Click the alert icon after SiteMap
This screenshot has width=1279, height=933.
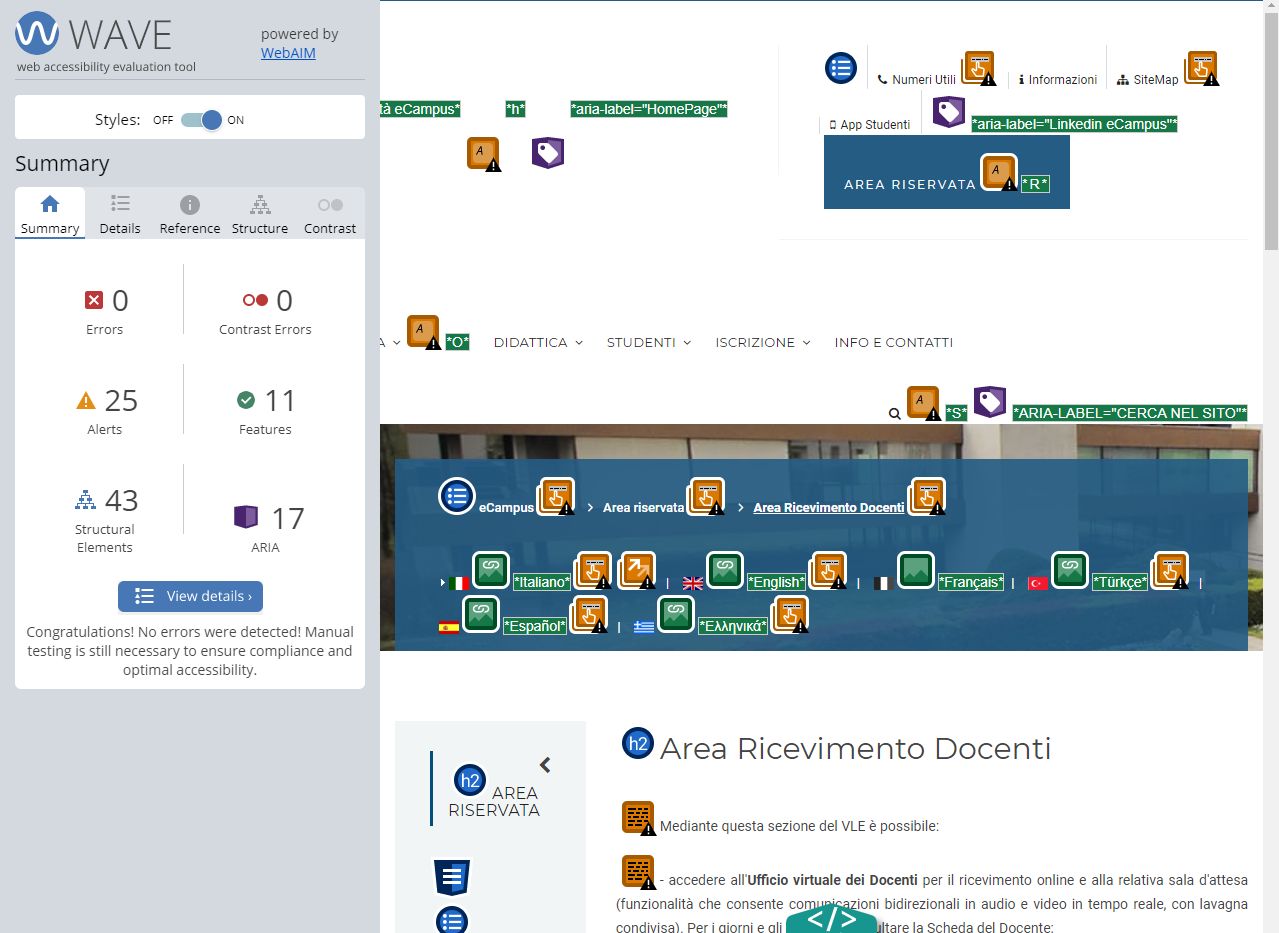tap(1202, 69)
